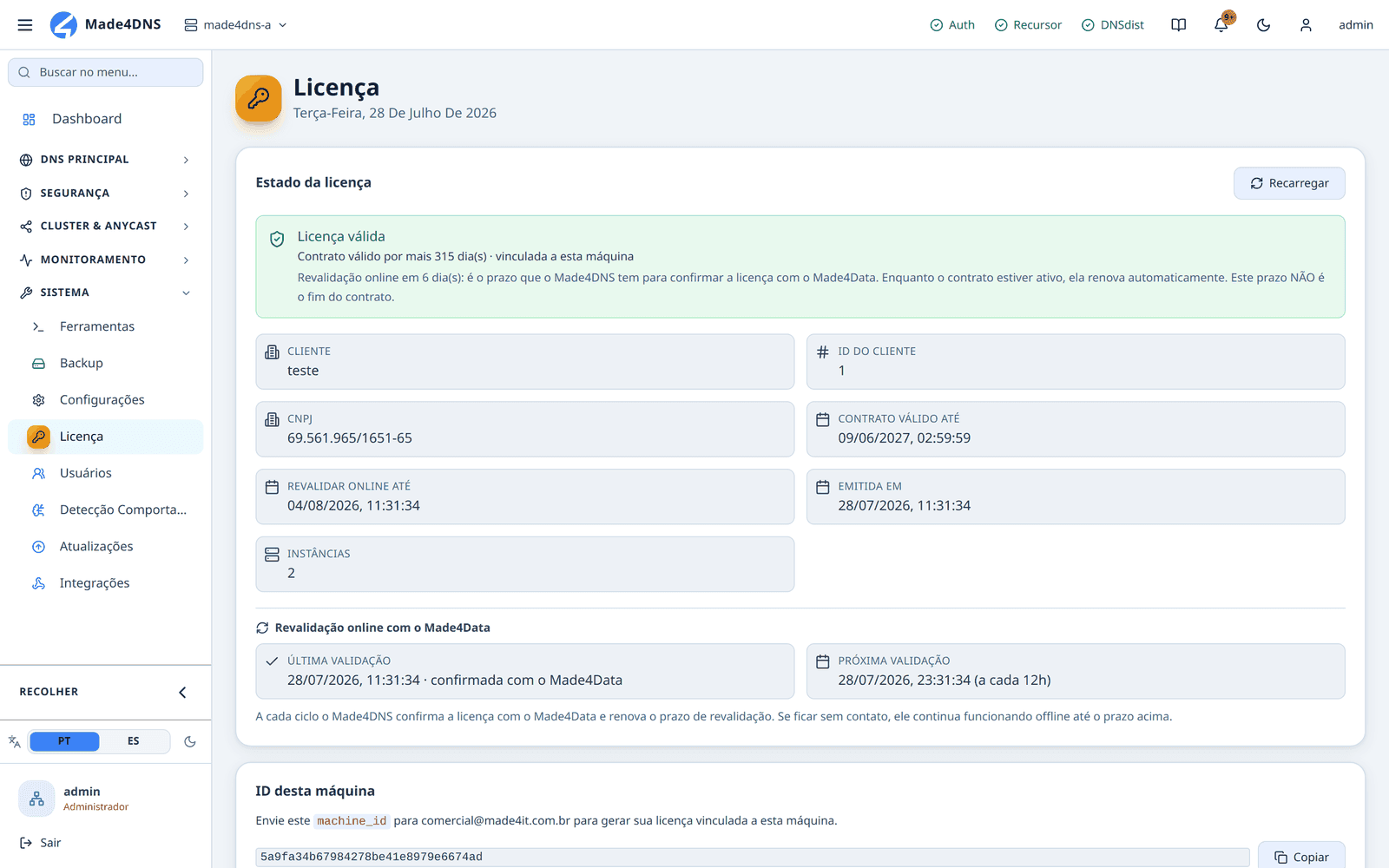Open Backup menu item

106,363
